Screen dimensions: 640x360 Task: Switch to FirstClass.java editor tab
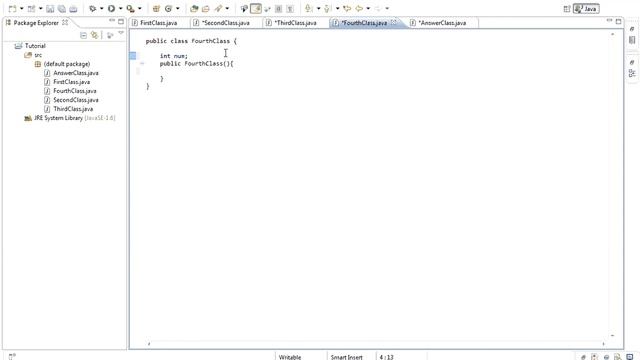[159, 23]
